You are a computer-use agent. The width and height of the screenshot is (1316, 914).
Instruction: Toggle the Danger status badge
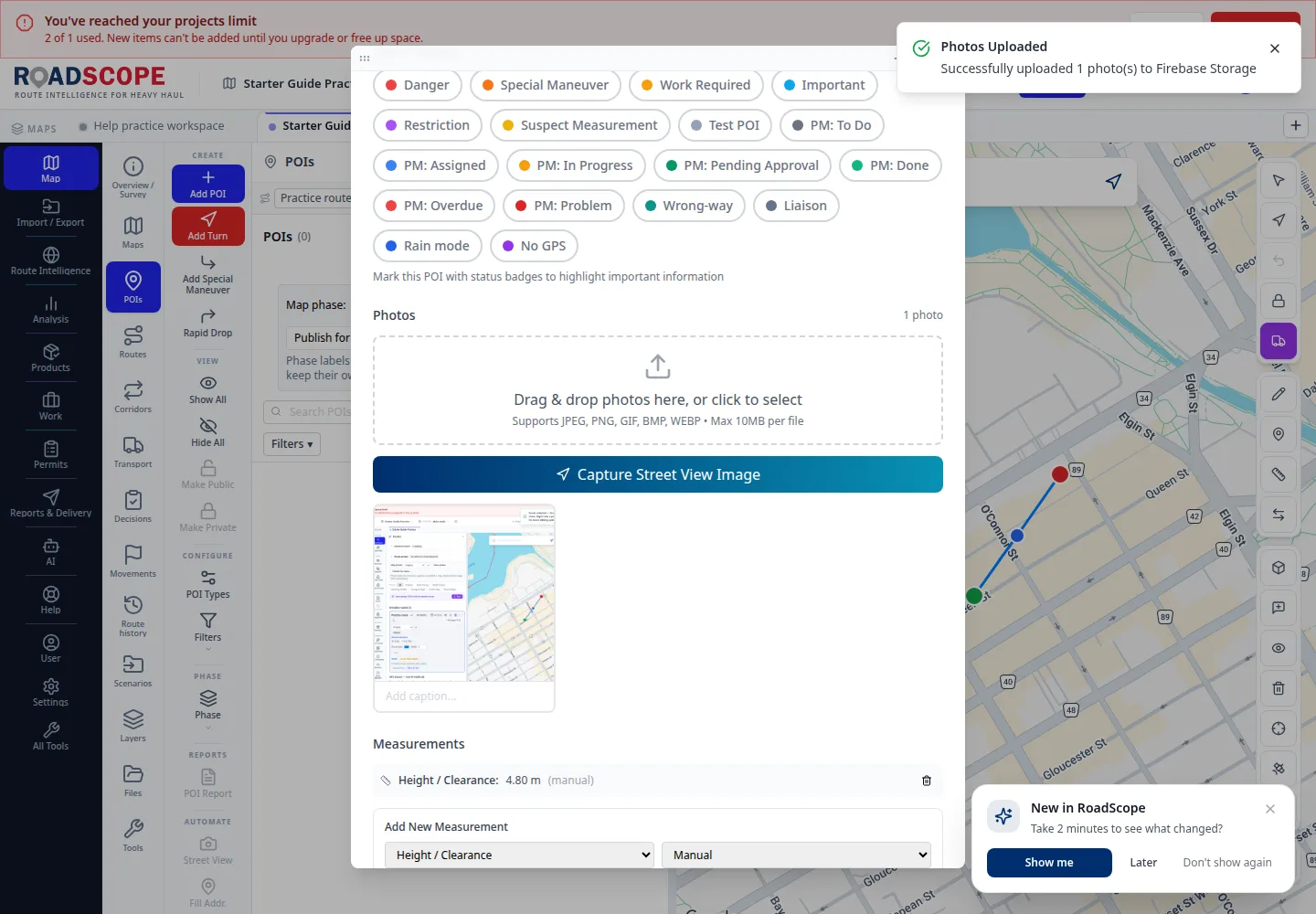coord(418,85)
